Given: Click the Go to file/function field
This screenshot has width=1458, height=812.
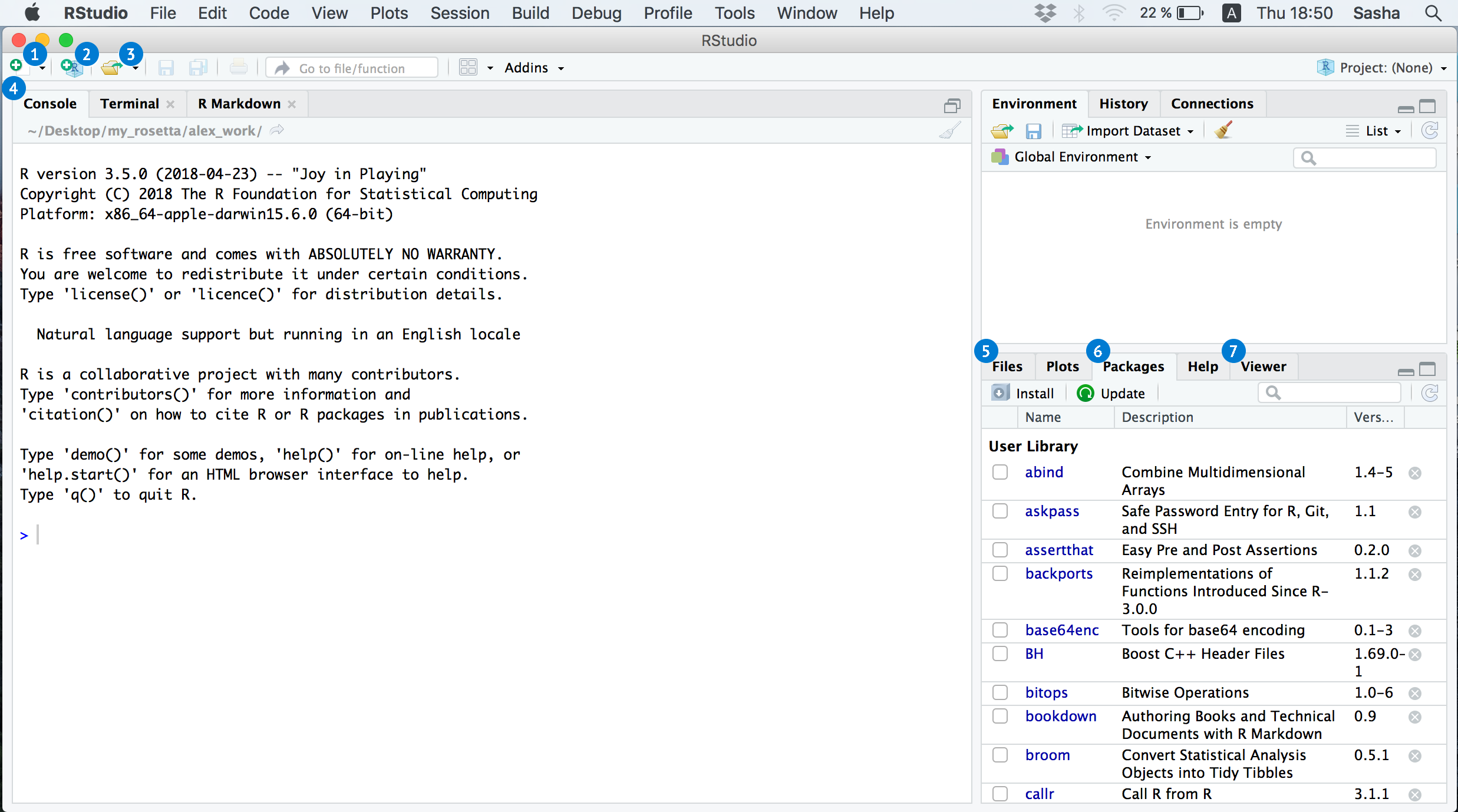Looking at the screenshot, I should coord(352,68).
